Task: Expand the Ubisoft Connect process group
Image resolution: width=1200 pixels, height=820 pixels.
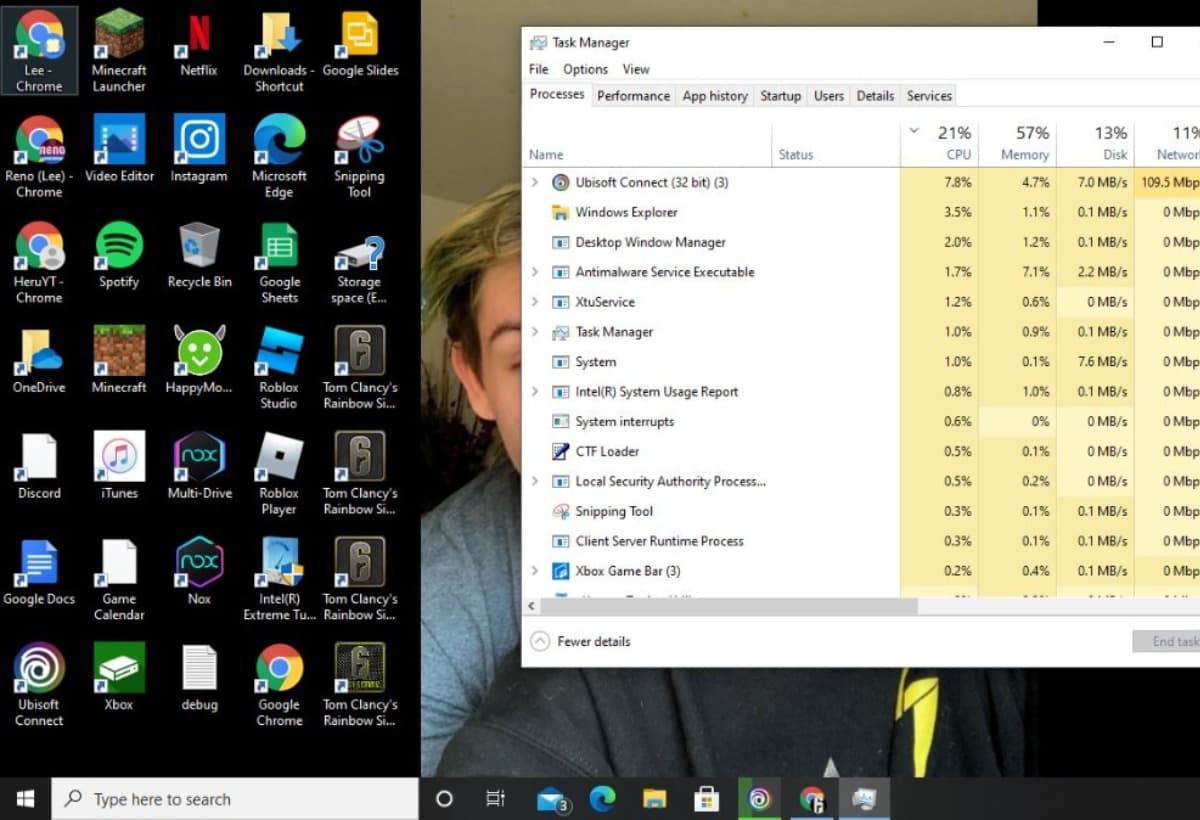Action: click(x=534, y=182)
